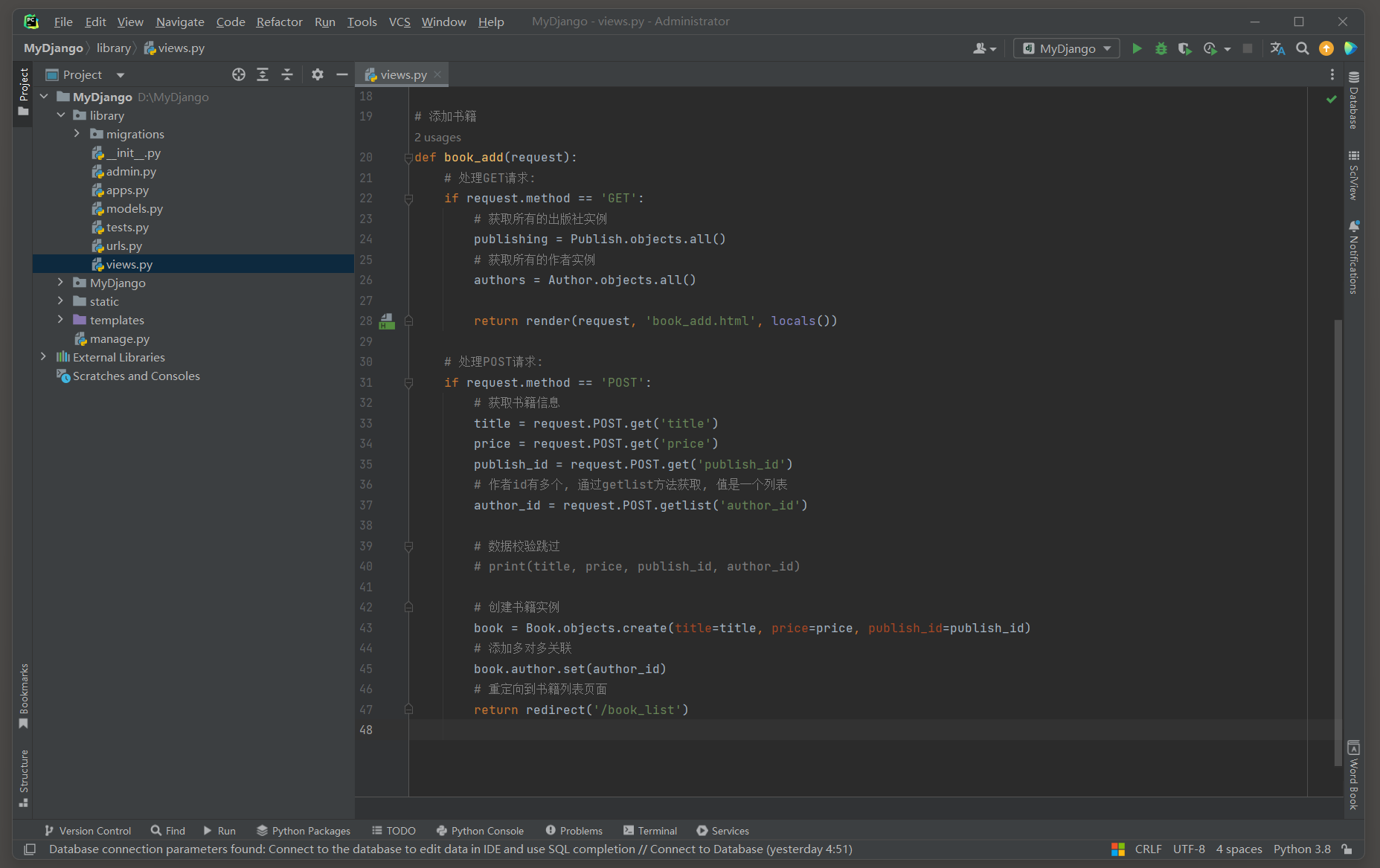Run MyDjango with coverage
Image resolution: width=1380 pixels, height=868 pixels.
[1184, 48]
